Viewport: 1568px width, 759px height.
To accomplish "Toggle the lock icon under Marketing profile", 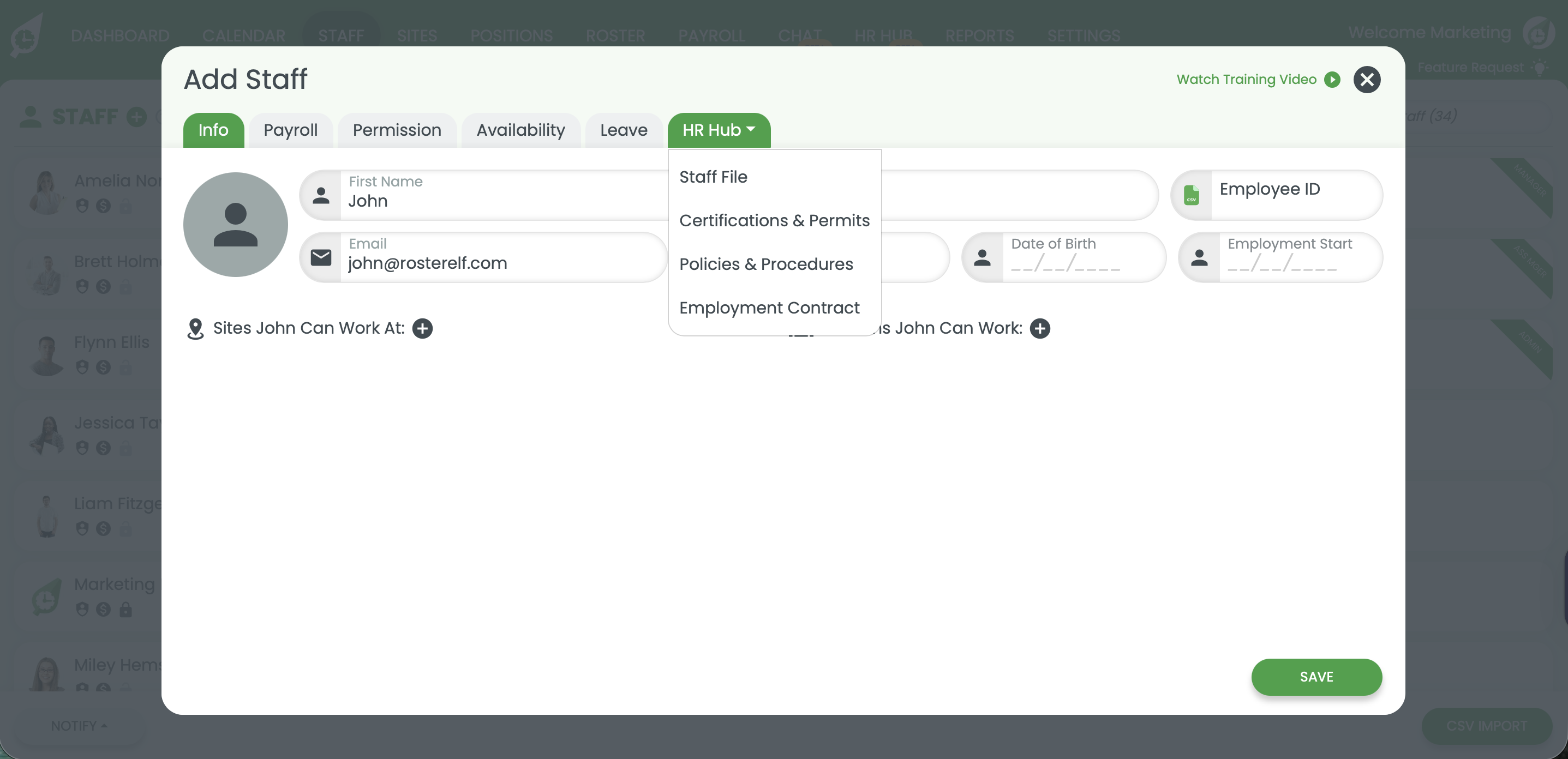I will [127, 610].
